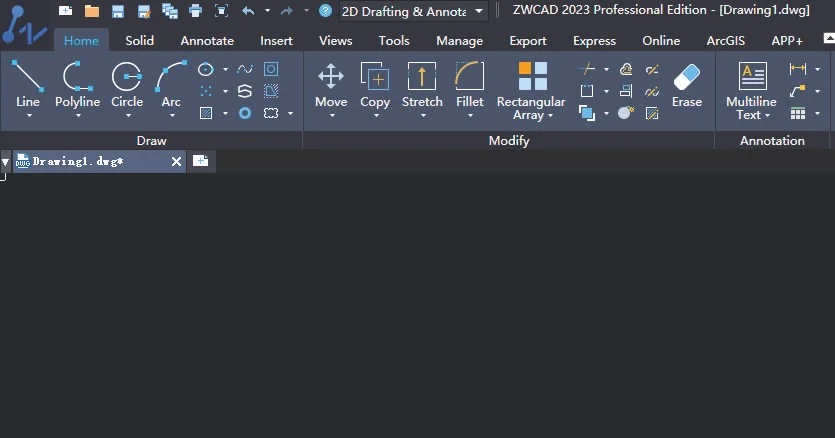Viewport: 835px width, 438px height.
Task: Collapse the ribbon with the up arrow
Action: point(829,38)
